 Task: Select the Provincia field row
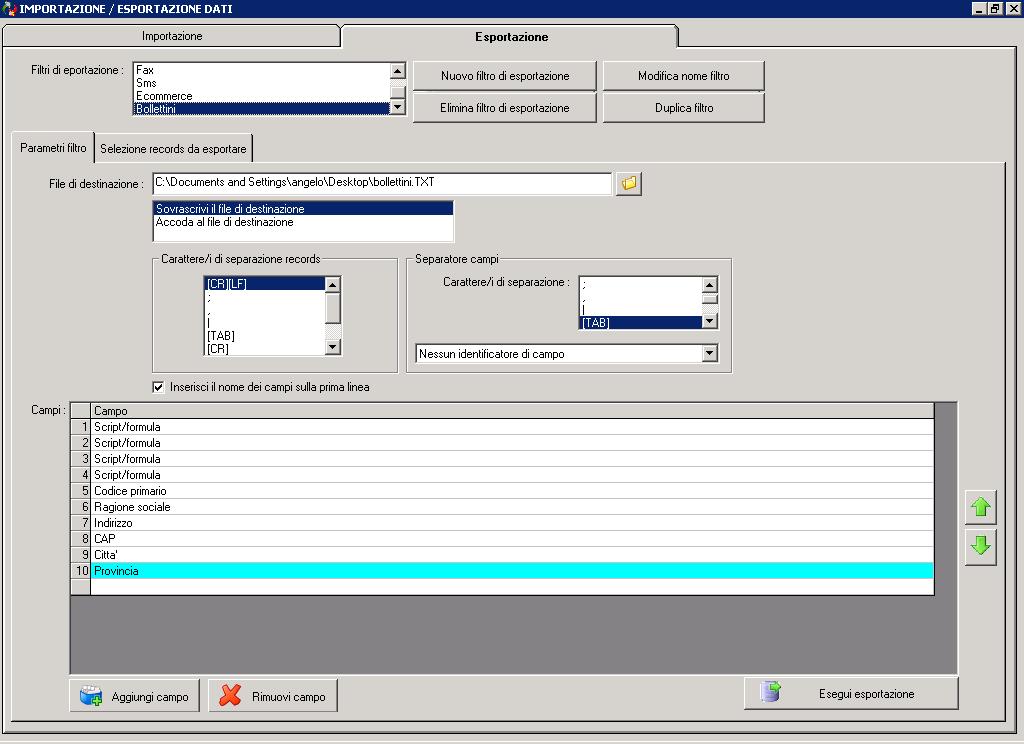(512, 571)
